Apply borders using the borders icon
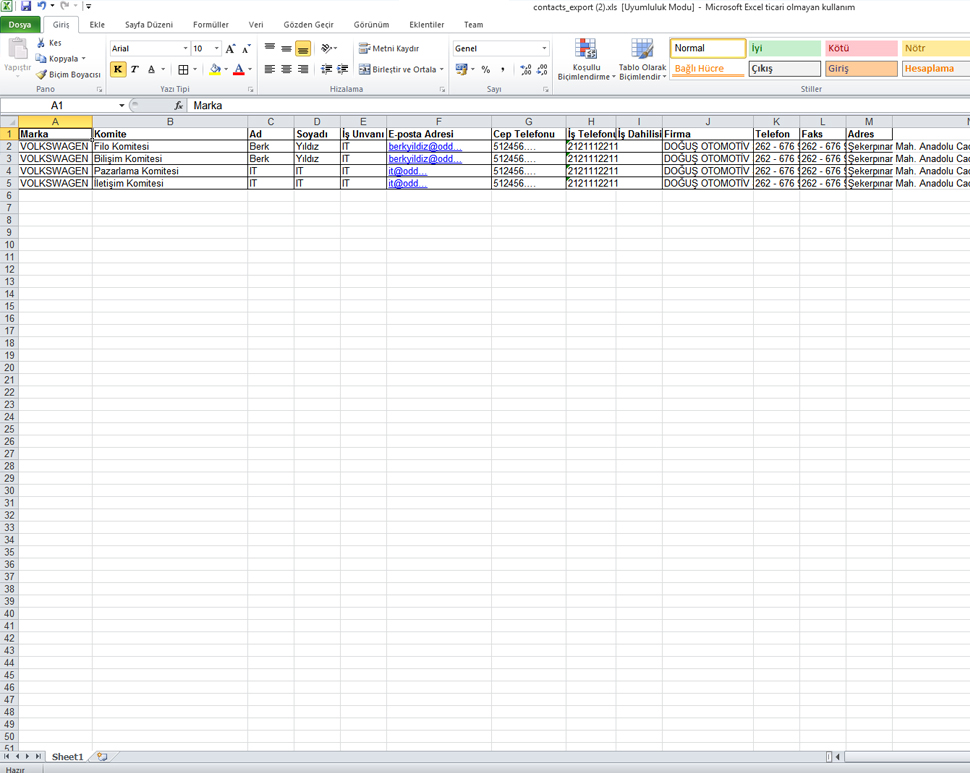 click(183, 70)
